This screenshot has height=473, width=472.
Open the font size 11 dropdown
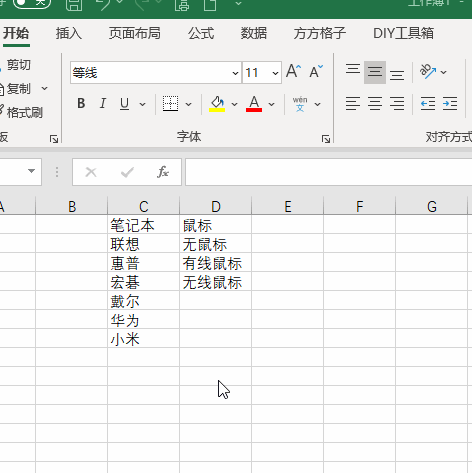(x=275, y=73)
